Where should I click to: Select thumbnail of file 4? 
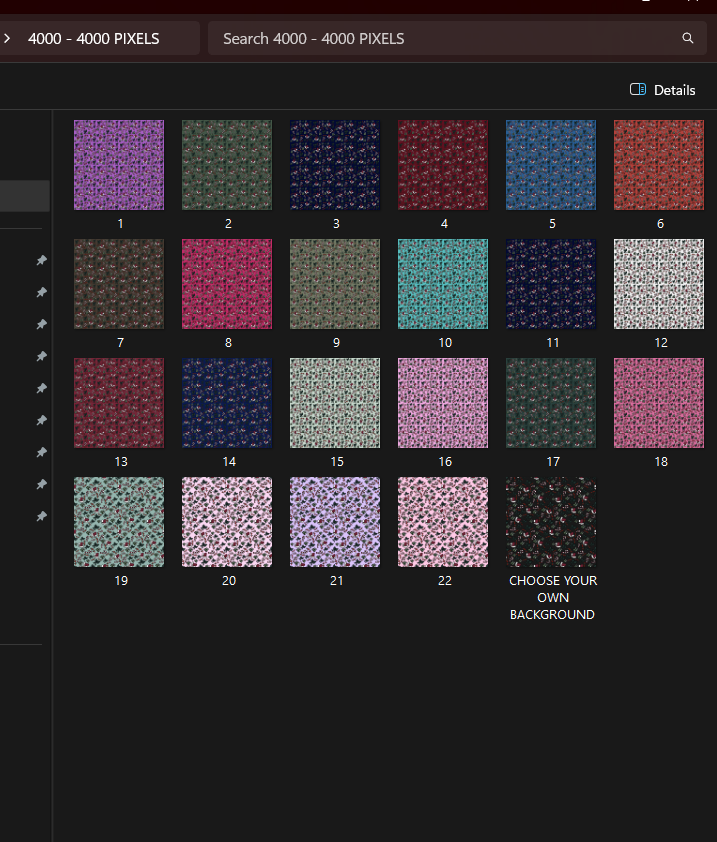443,165
